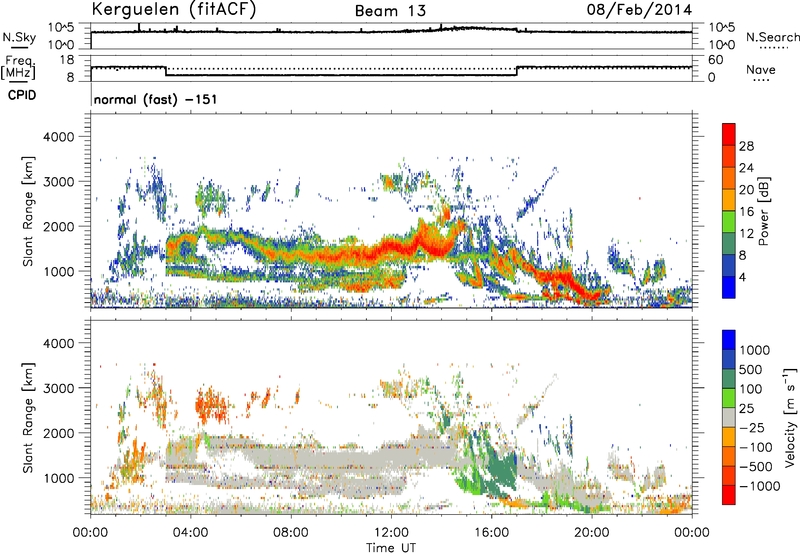Select the "28" power colorbar label
The image size is (800, 554).
point(746,146)
